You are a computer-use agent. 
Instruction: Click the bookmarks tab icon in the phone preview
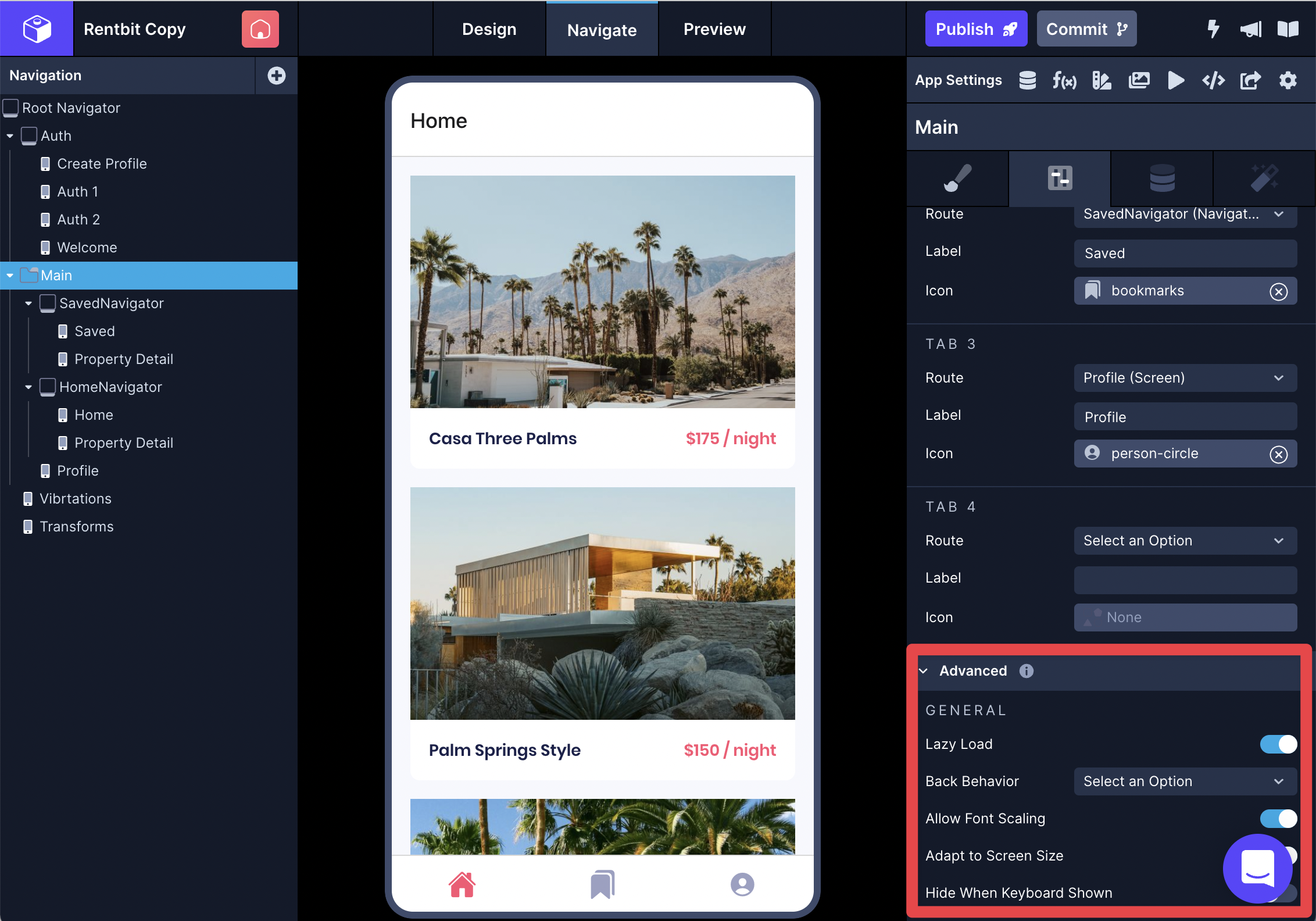pyautogui.click(x=602, y=884)
